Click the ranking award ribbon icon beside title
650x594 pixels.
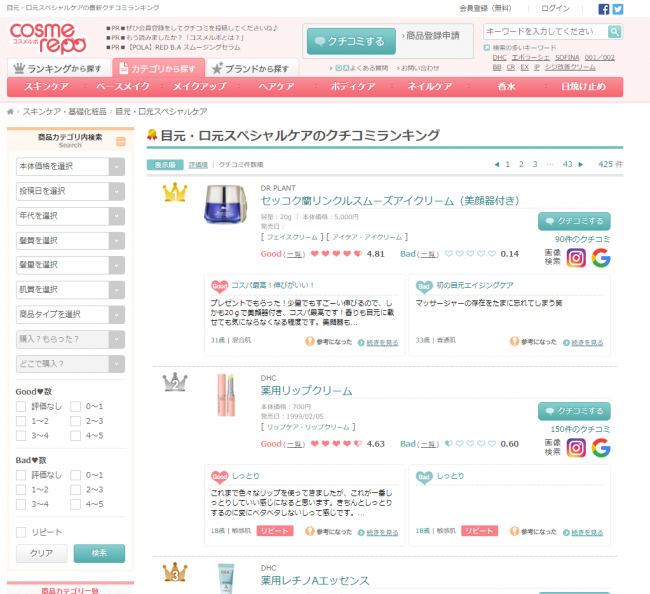pyautogui.click(x=152, y=135)
